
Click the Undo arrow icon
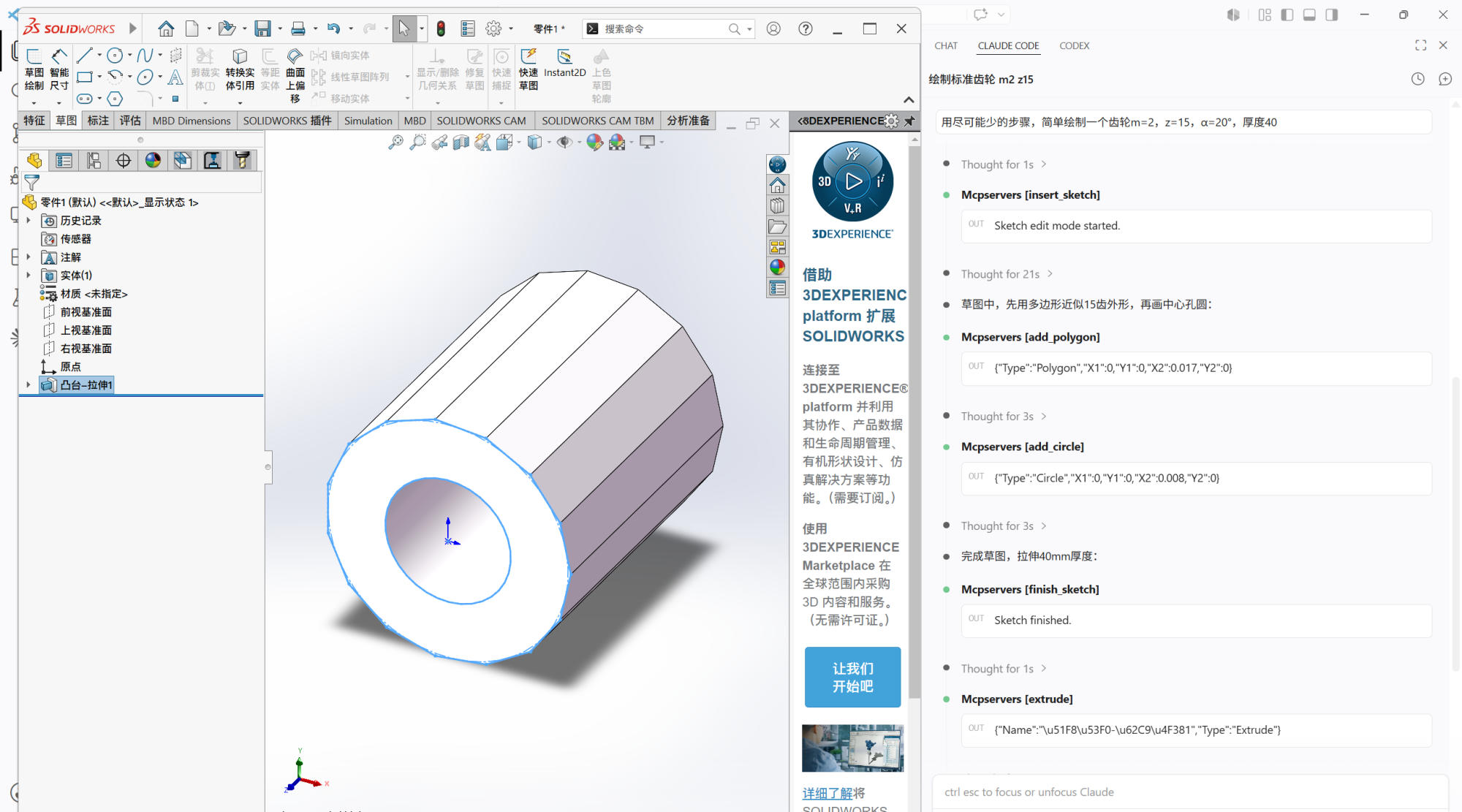333,29
